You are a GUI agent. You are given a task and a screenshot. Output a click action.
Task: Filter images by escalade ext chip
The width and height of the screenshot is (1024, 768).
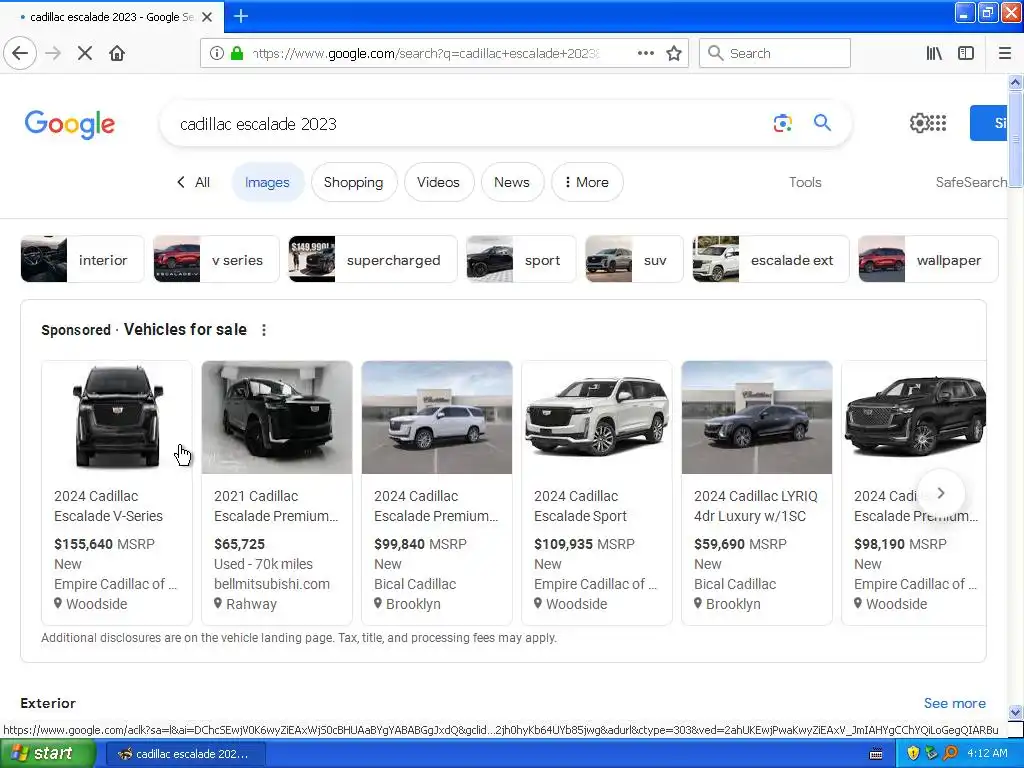pyautogui.click(x=771, y=259)
